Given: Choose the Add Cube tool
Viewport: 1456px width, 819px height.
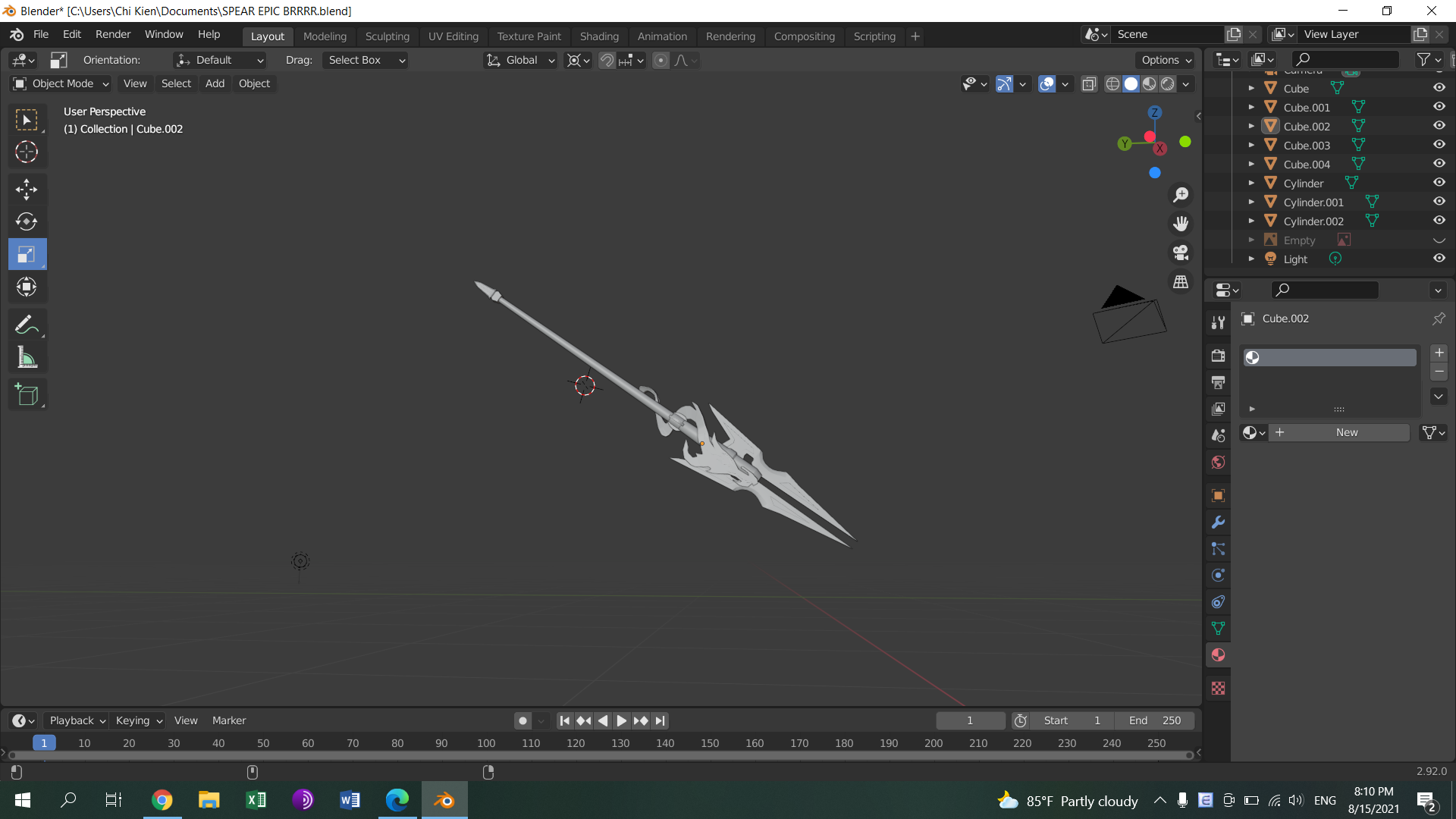Looking at the screenshot, I should point(27,394).
